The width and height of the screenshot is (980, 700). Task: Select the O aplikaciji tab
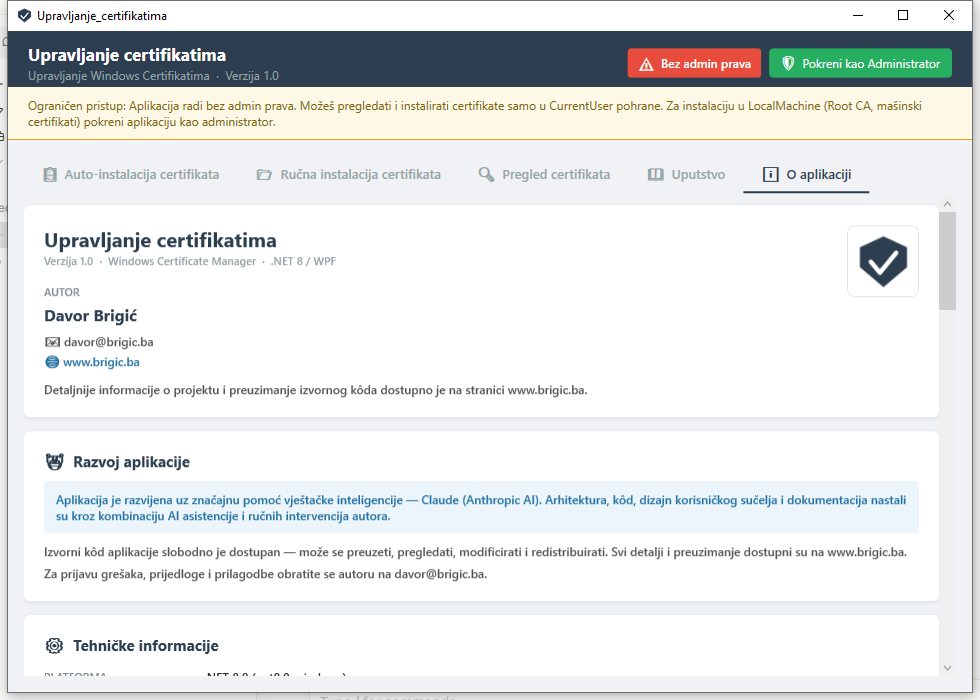[x=806, y=174]
